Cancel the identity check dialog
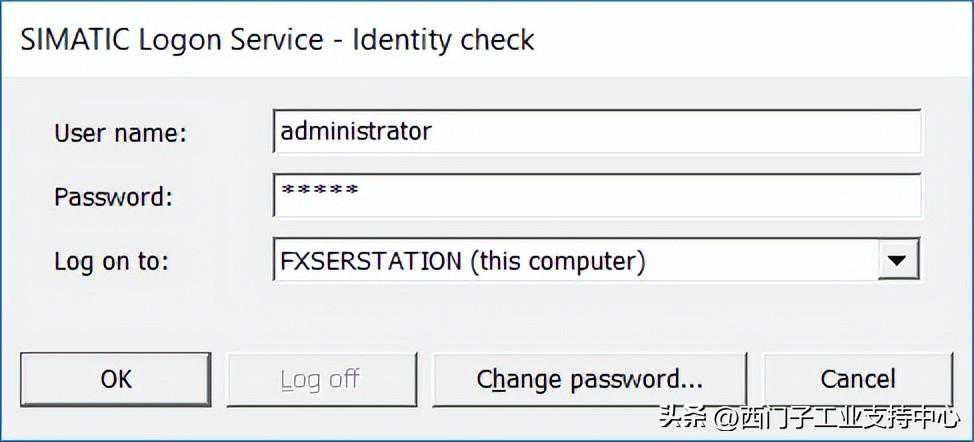974x442 pixels. click(857, 380)
